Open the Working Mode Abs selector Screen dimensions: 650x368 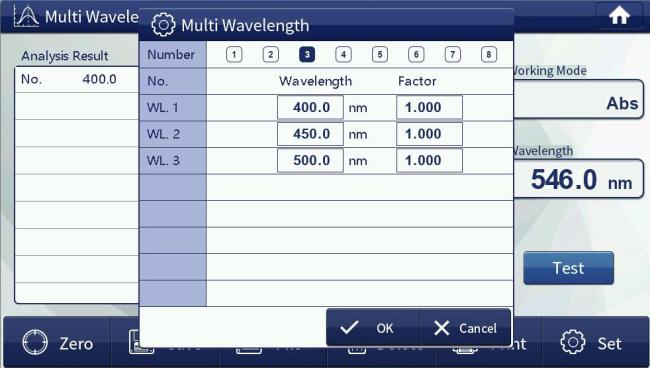coord(579,100)
